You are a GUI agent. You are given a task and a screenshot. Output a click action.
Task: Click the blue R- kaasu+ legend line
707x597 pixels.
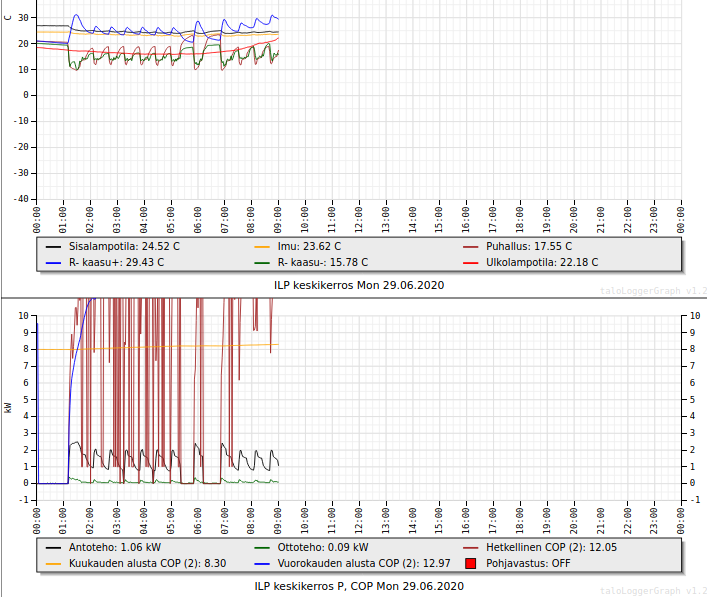pyautogui.click(x=53, y=262)
